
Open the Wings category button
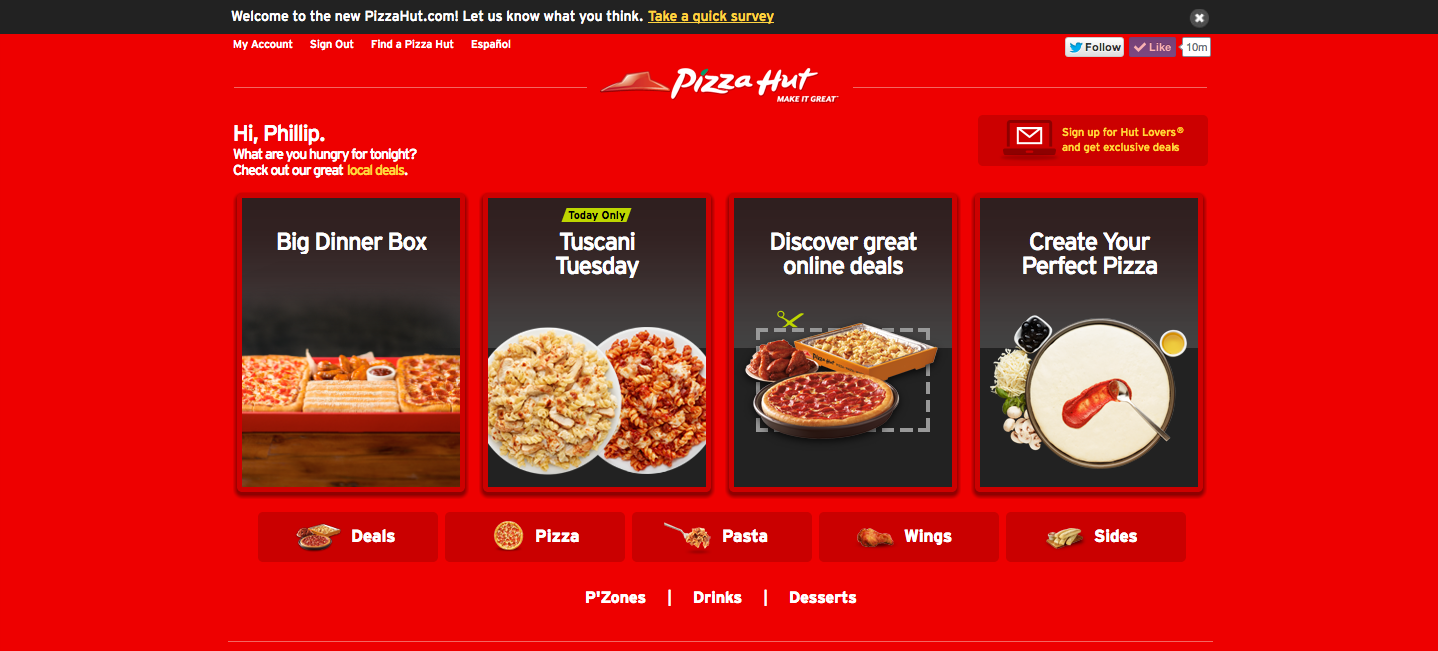pos(909,537)
